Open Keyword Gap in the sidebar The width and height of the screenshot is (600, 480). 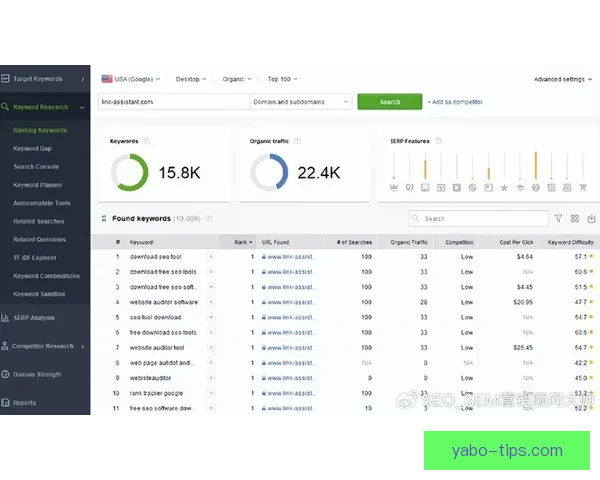click(x=31, y=148)
